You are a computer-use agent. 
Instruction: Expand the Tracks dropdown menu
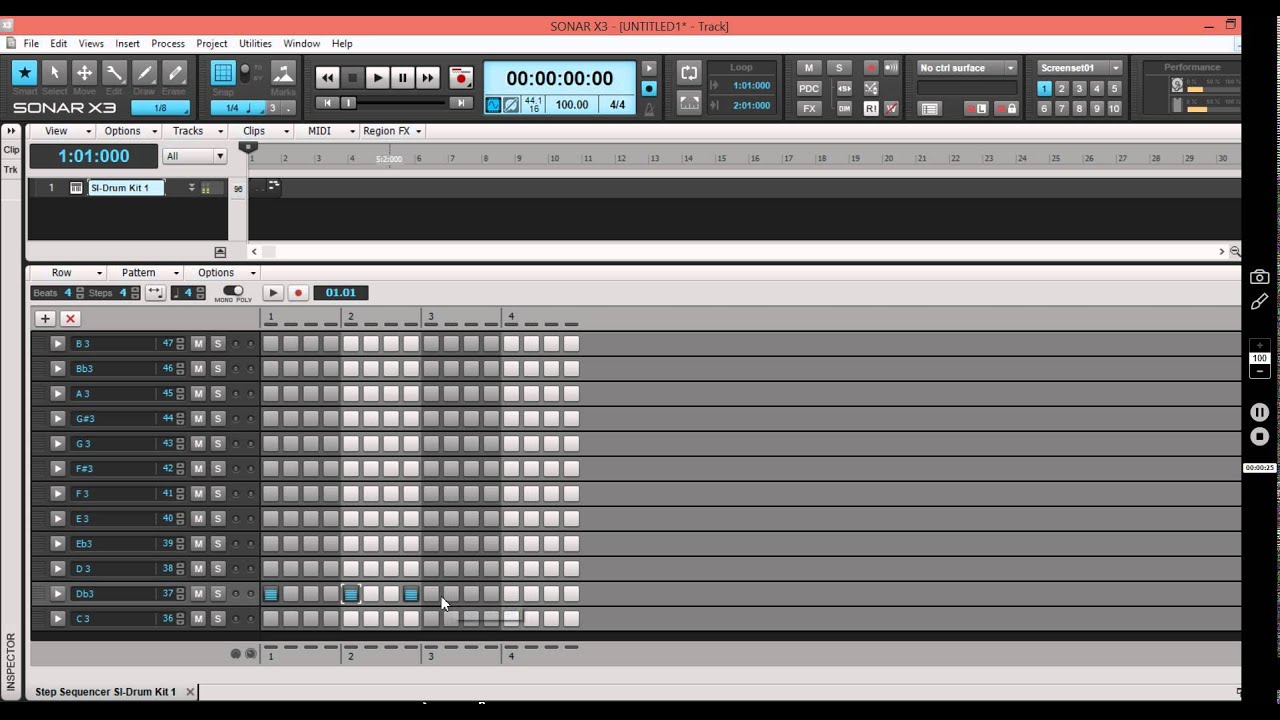(x=194, y=131)
